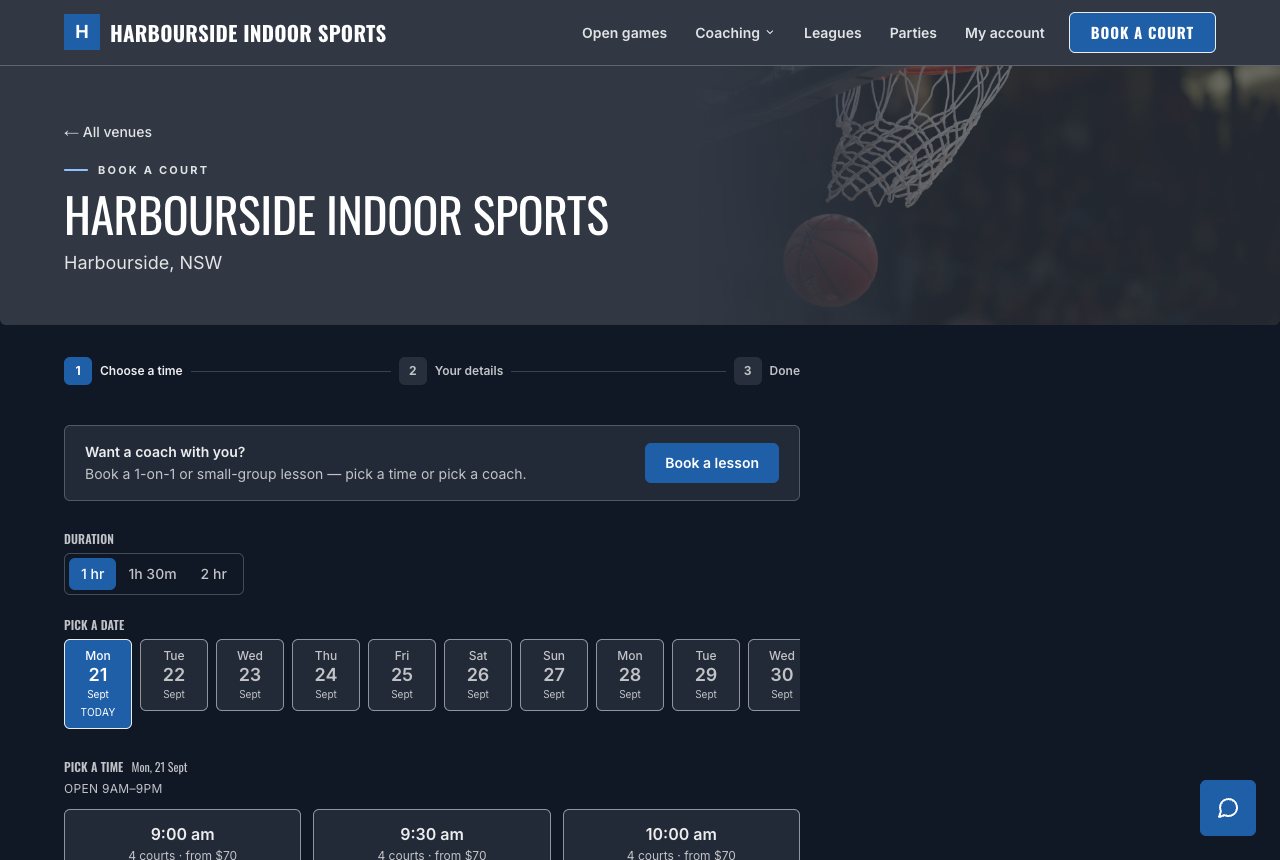Select the 9:00 am time slot

[x=182, y=835]
